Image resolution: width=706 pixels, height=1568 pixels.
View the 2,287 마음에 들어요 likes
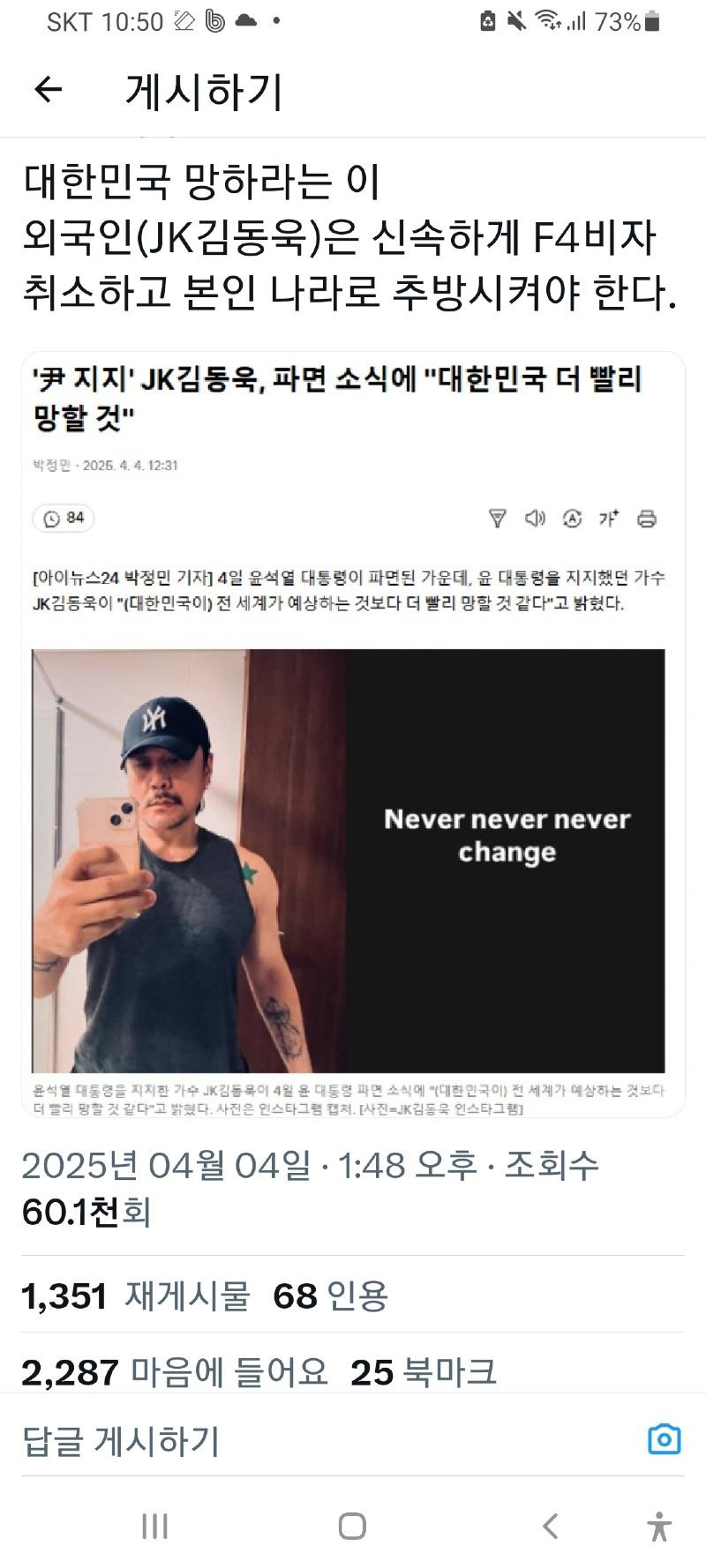click(x=174, y=1371)
